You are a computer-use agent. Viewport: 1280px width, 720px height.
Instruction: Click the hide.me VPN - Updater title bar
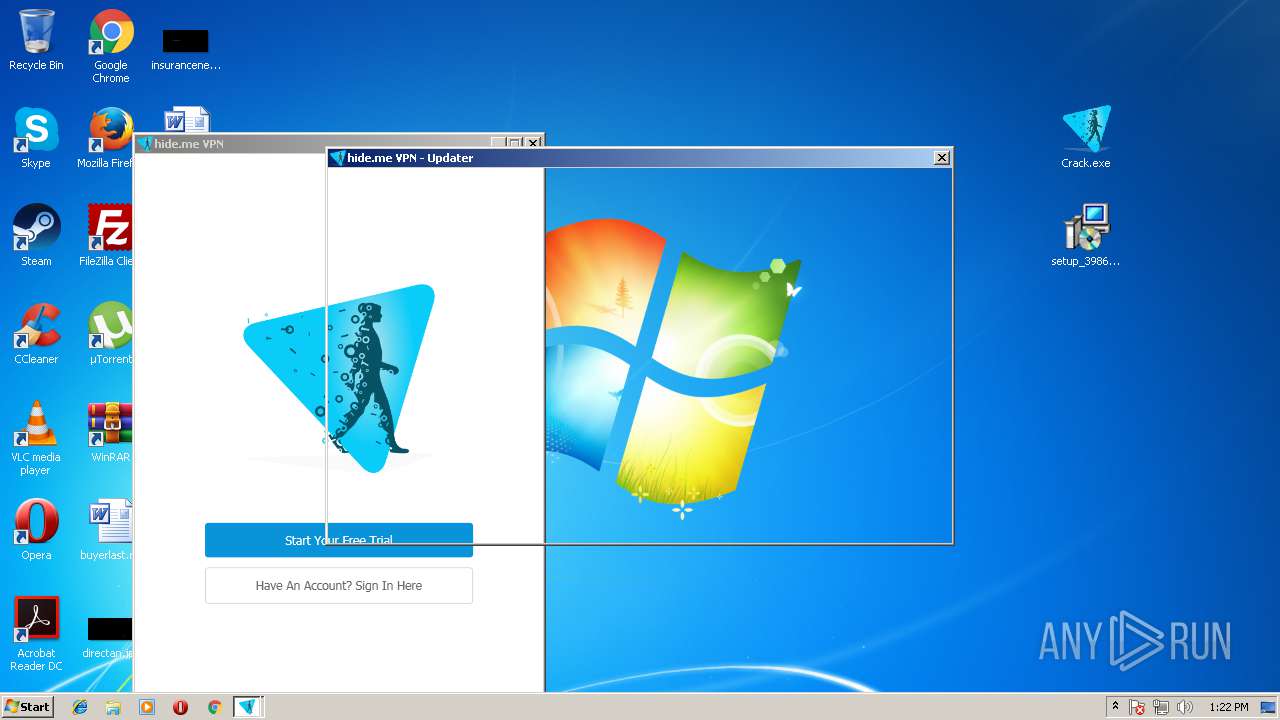coord(640,158)
